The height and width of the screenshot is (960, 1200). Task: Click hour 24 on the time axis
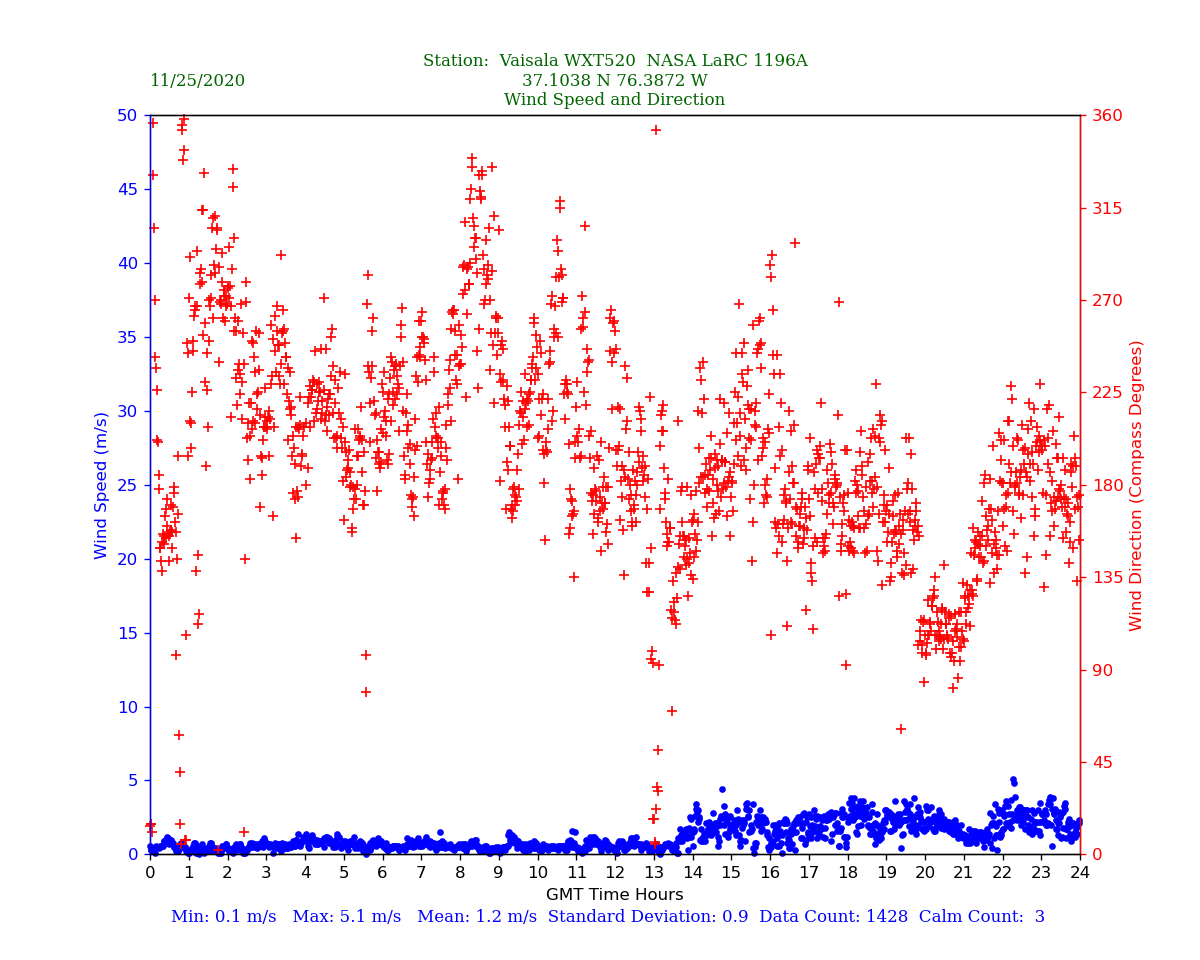(x=1080, y=873)
